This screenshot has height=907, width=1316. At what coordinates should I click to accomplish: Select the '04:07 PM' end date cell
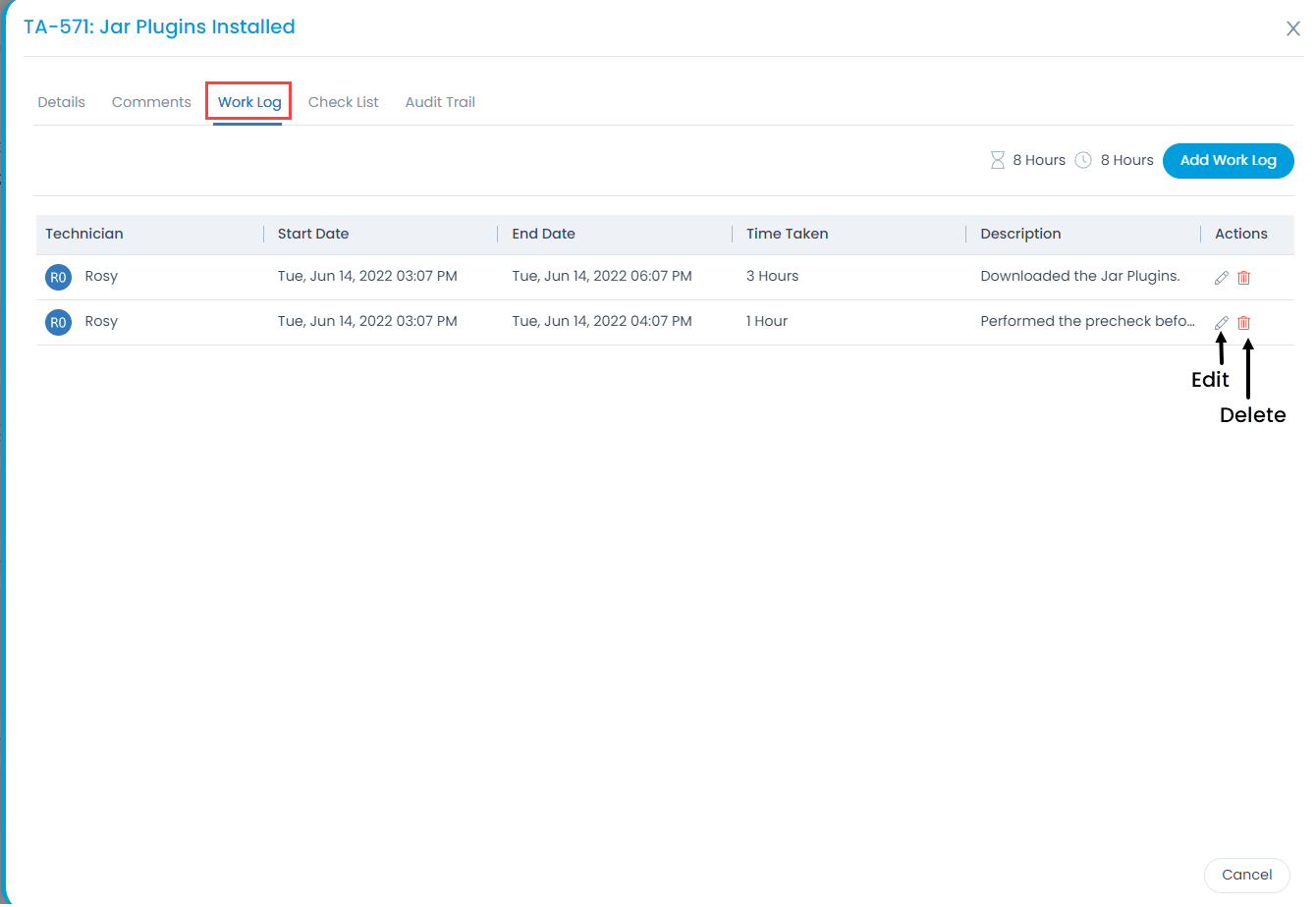(x=602, y=321)
